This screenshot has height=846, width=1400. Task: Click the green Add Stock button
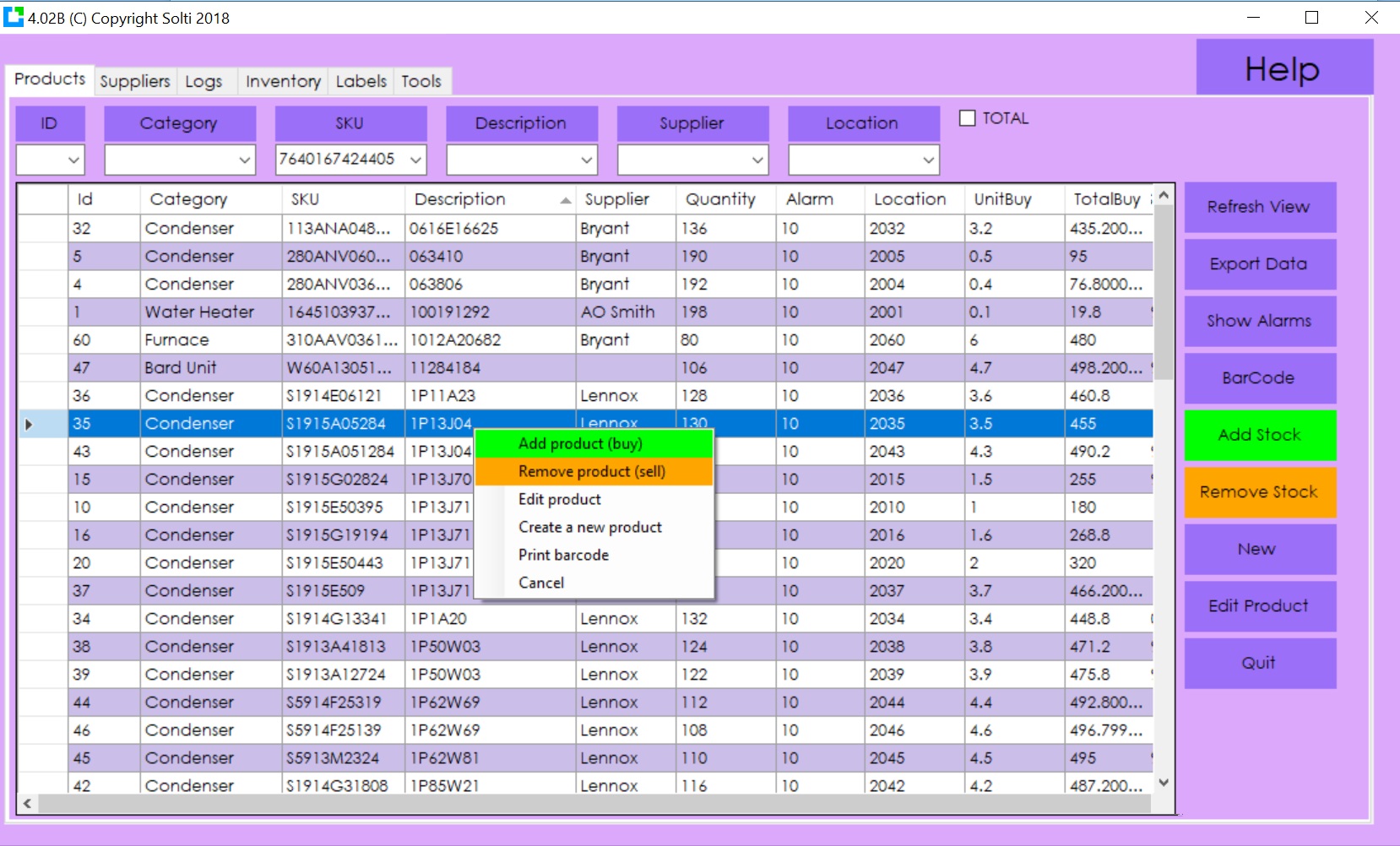(x=1259, y=435)
